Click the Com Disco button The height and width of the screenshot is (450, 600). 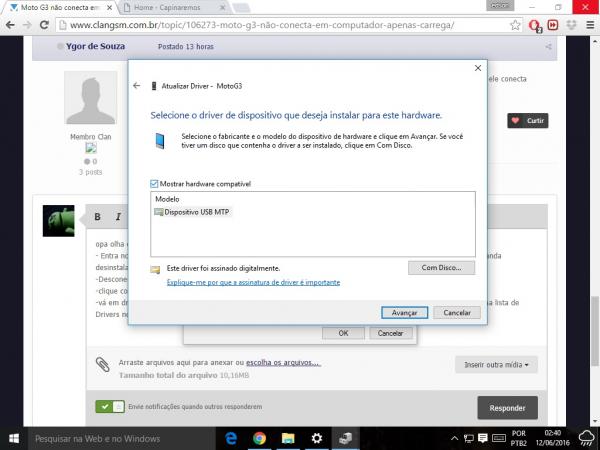pyautogui.click(x=441, y=268)
